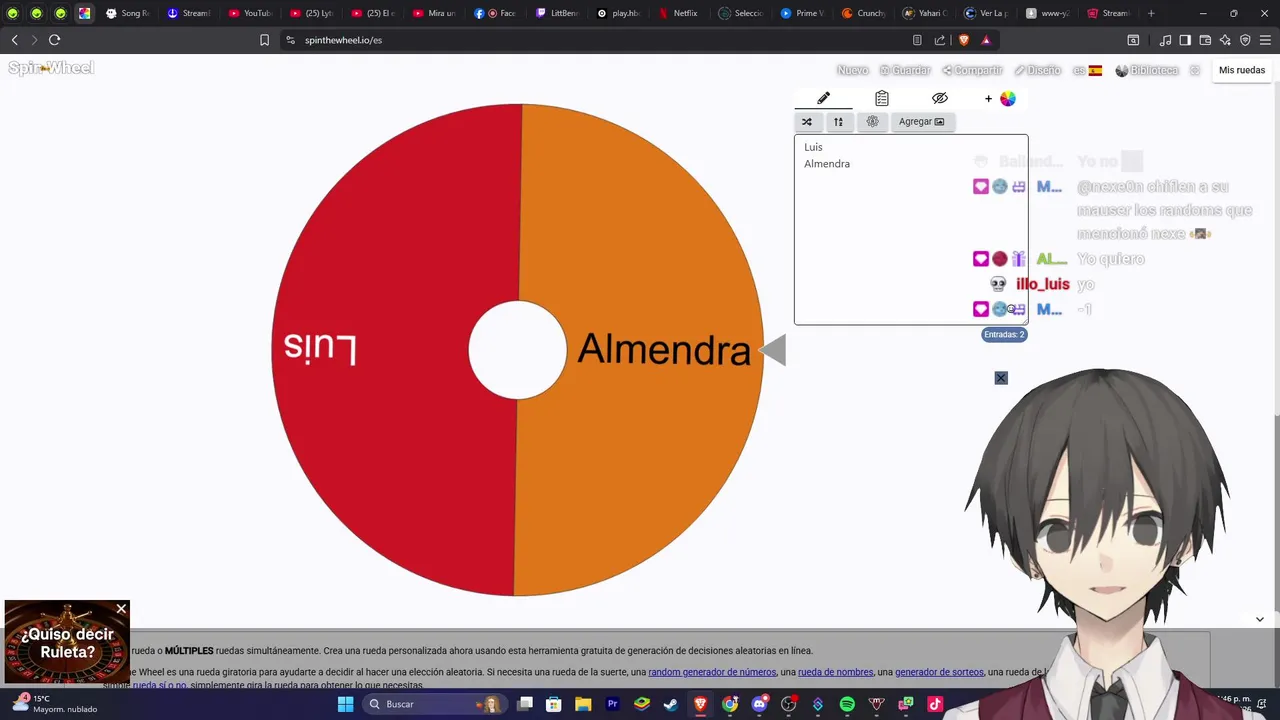Viewport: 1280px width, 720px height.
Task: Select the Almendra entry line
Action: tap(827, 164)
